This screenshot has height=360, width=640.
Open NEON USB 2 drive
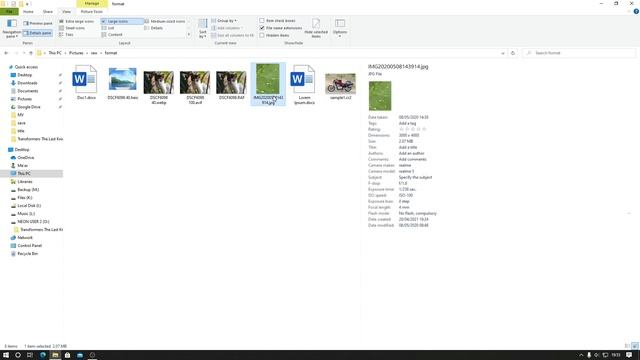tap(33, 222)
